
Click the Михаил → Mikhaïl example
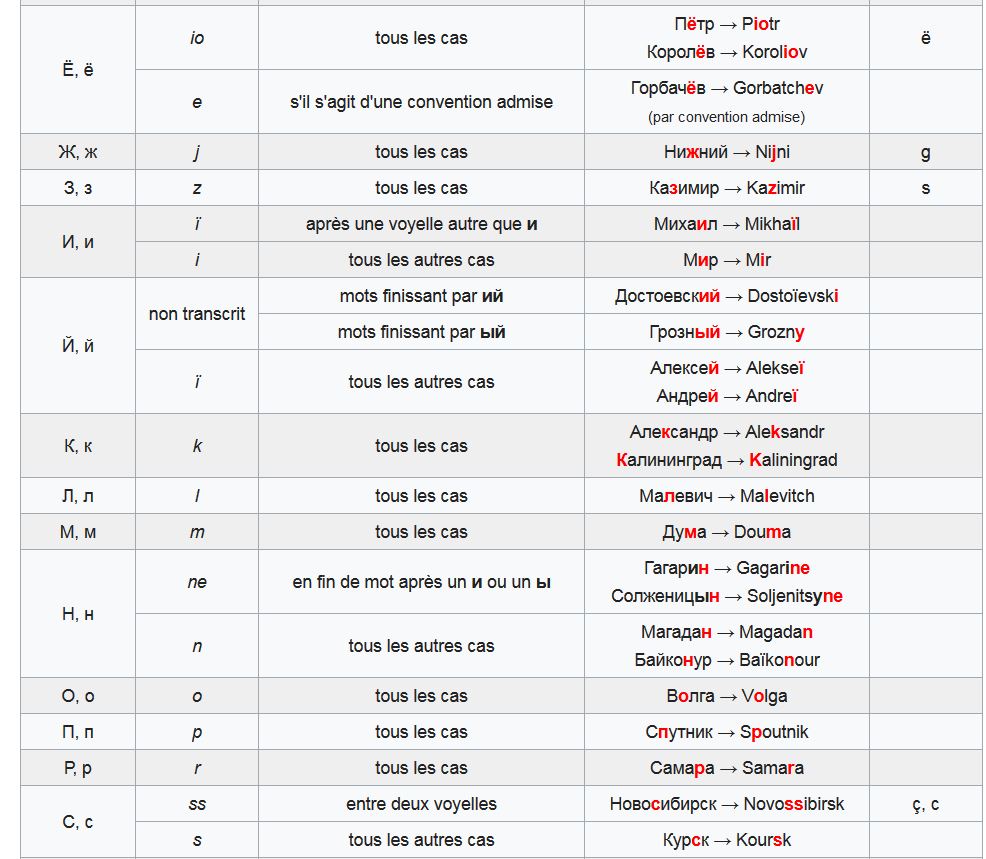726,224
